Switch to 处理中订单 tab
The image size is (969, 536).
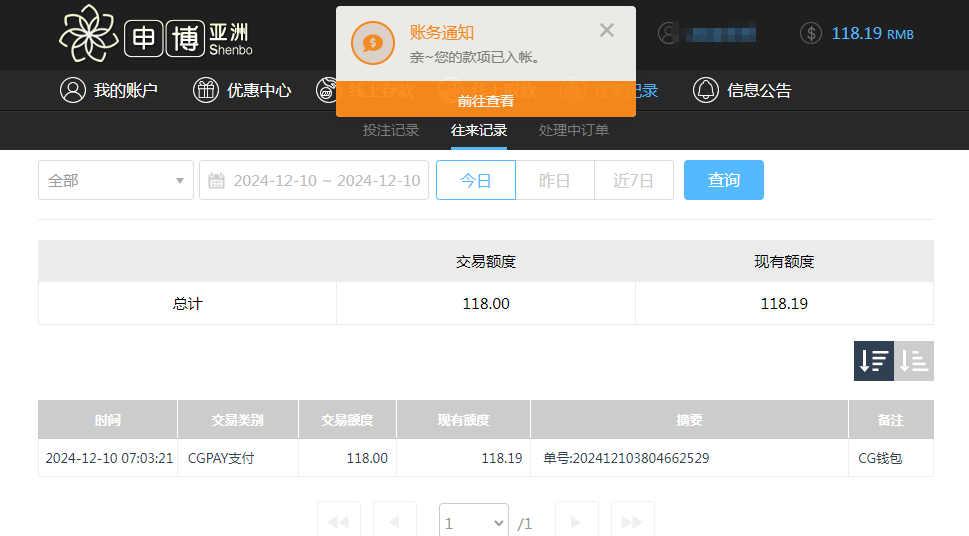(x=574, y=130)
